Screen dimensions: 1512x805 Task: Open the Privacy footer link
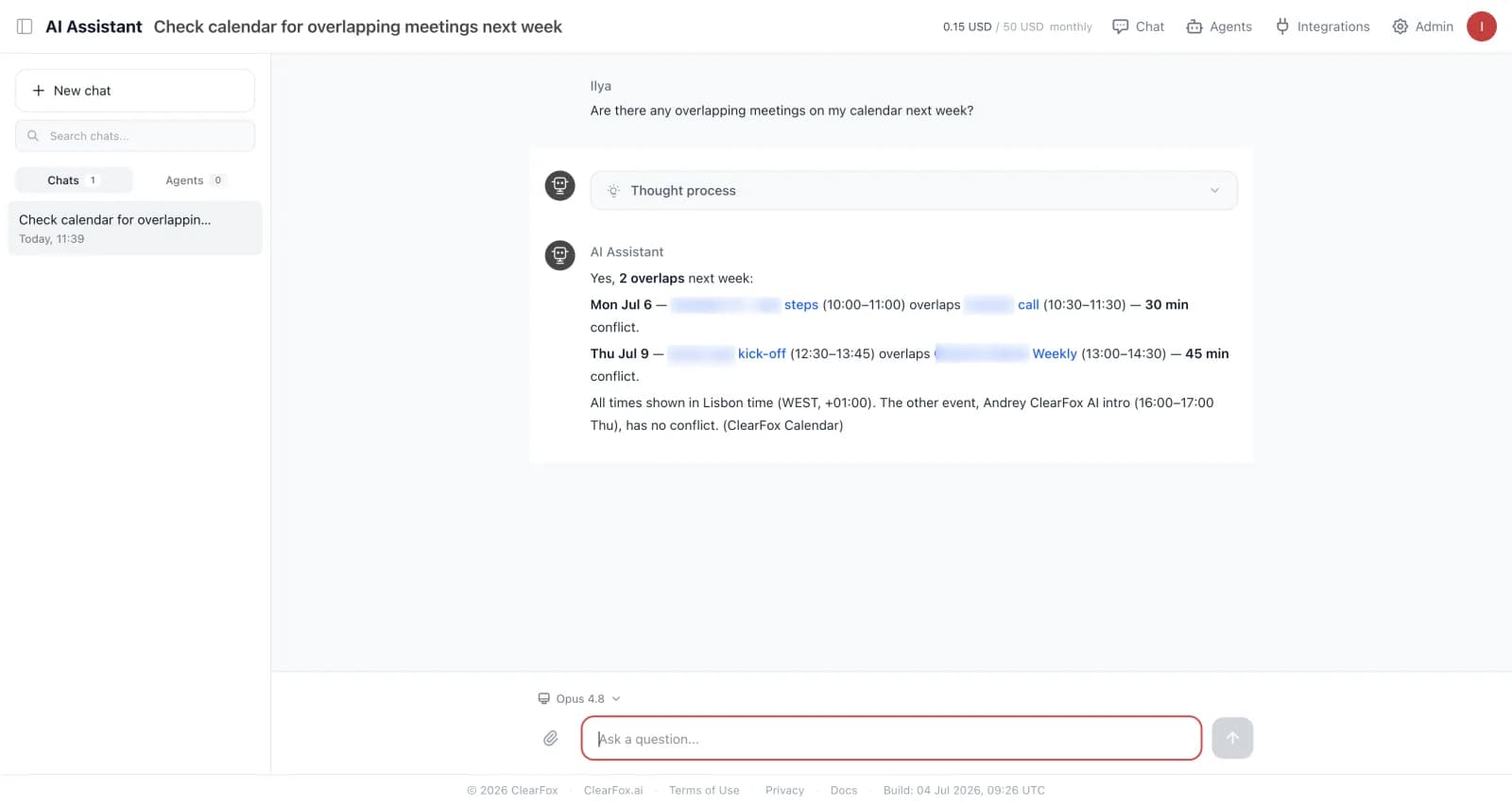(x=784, y=791)
